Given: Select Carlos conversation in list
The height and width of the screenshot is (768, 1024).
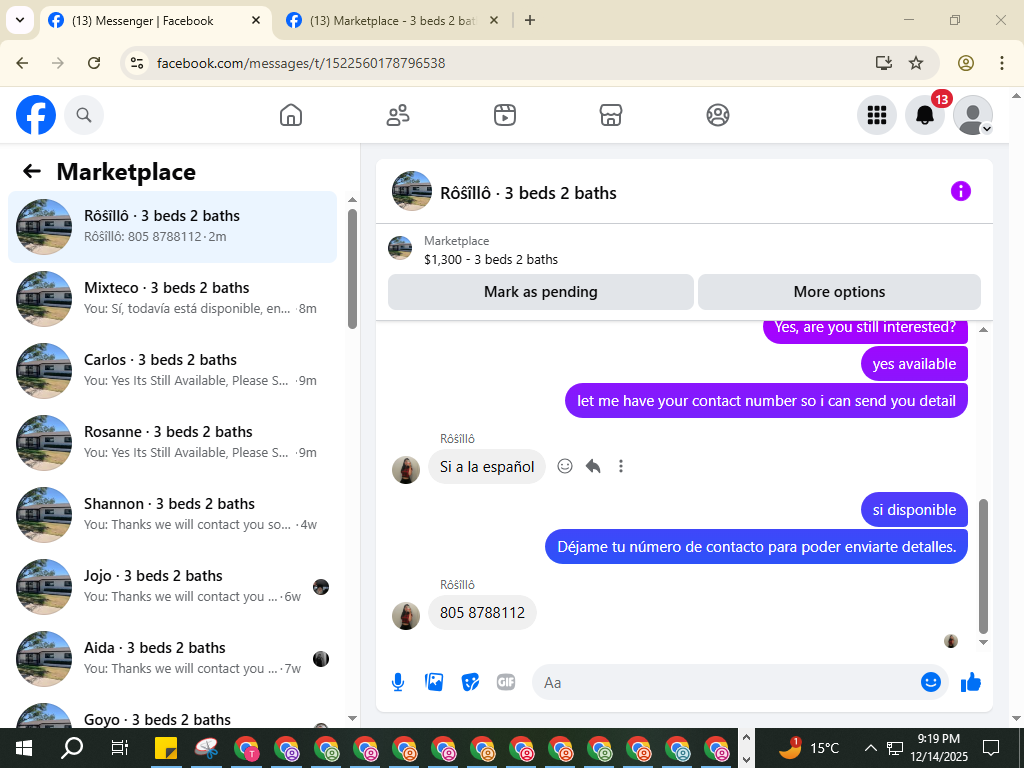Looking at the screenshot, I should pos(172,370).
